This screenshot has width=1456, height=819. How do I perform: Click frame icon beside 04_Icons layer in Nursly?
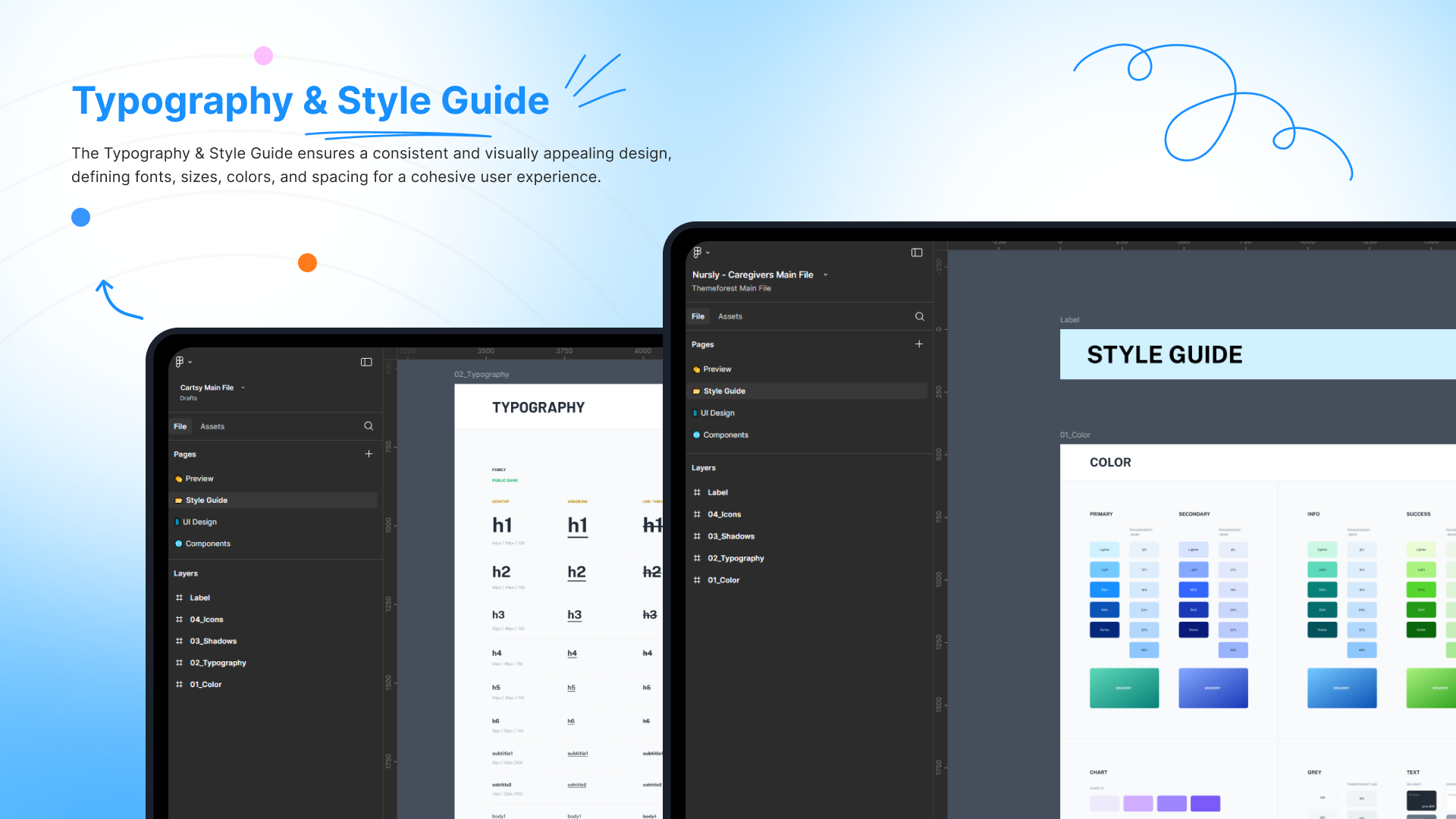pos(697,514)
